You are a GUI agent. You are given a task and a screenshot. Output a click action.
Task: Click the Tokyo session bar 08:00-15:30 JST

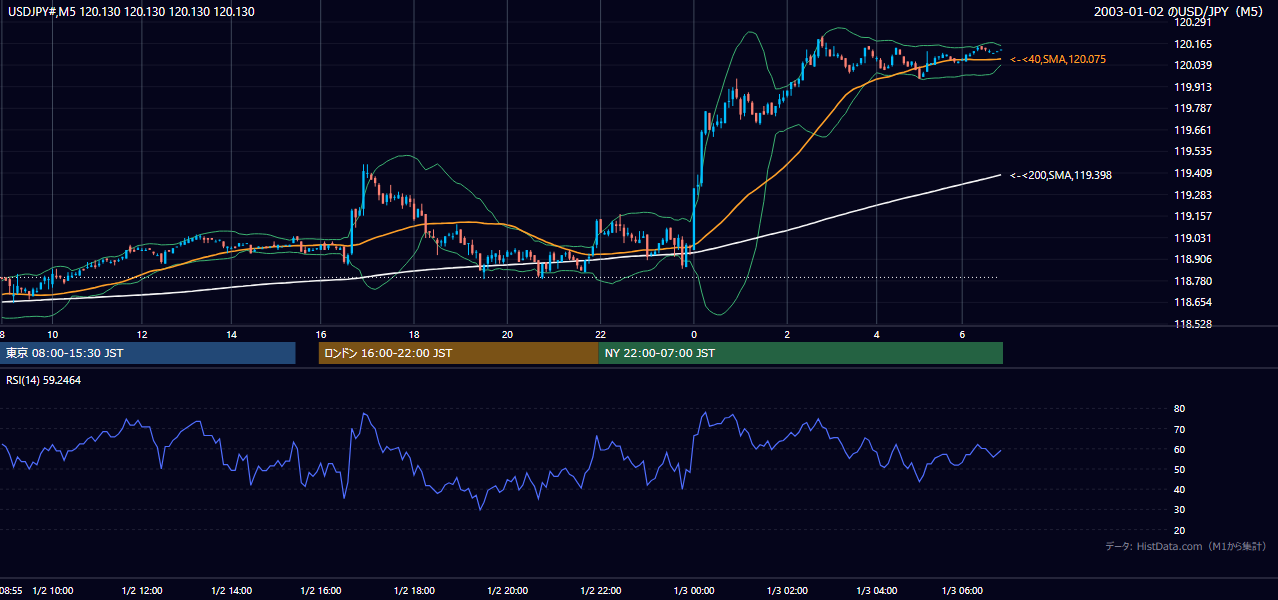148,353
